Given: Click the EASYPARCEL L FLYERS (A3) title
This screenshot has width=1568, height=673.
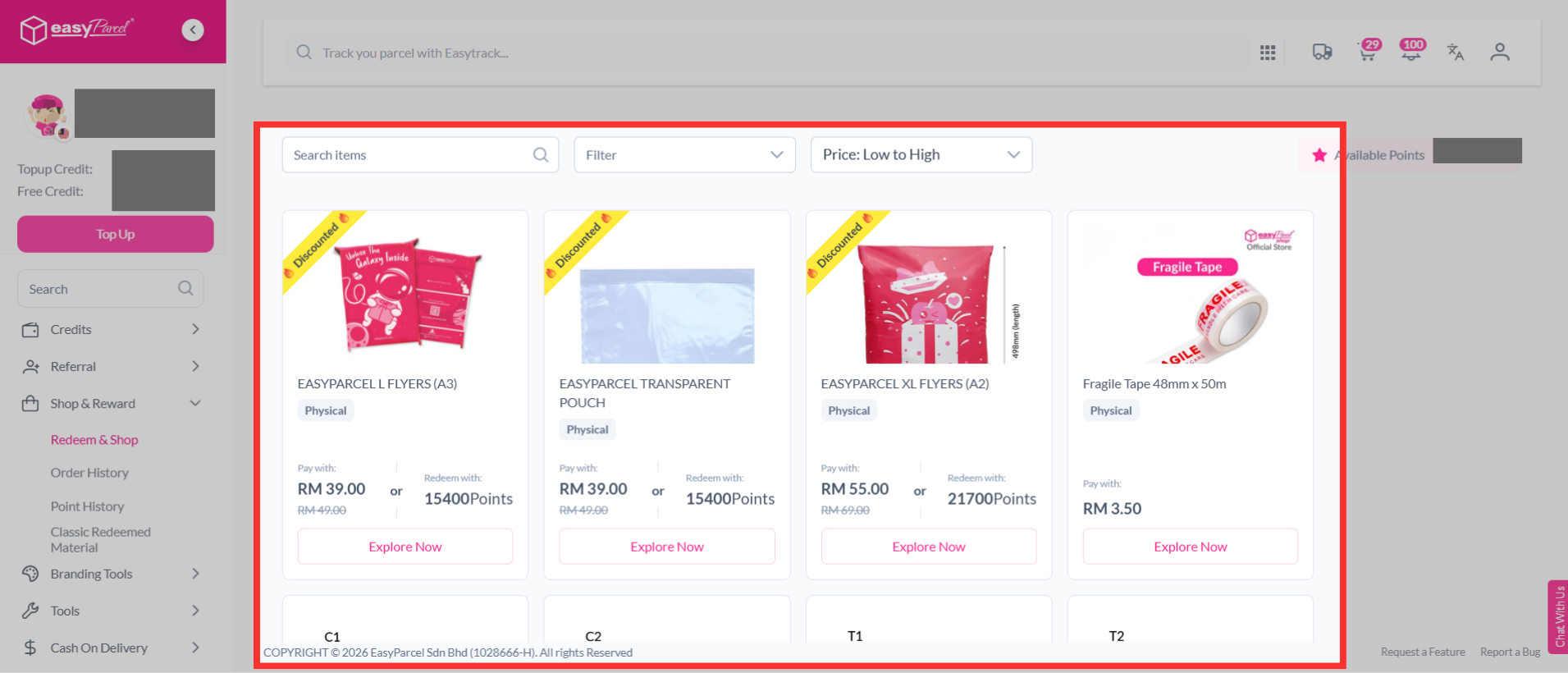Looking at the screenshot, I should click(377, 383).
